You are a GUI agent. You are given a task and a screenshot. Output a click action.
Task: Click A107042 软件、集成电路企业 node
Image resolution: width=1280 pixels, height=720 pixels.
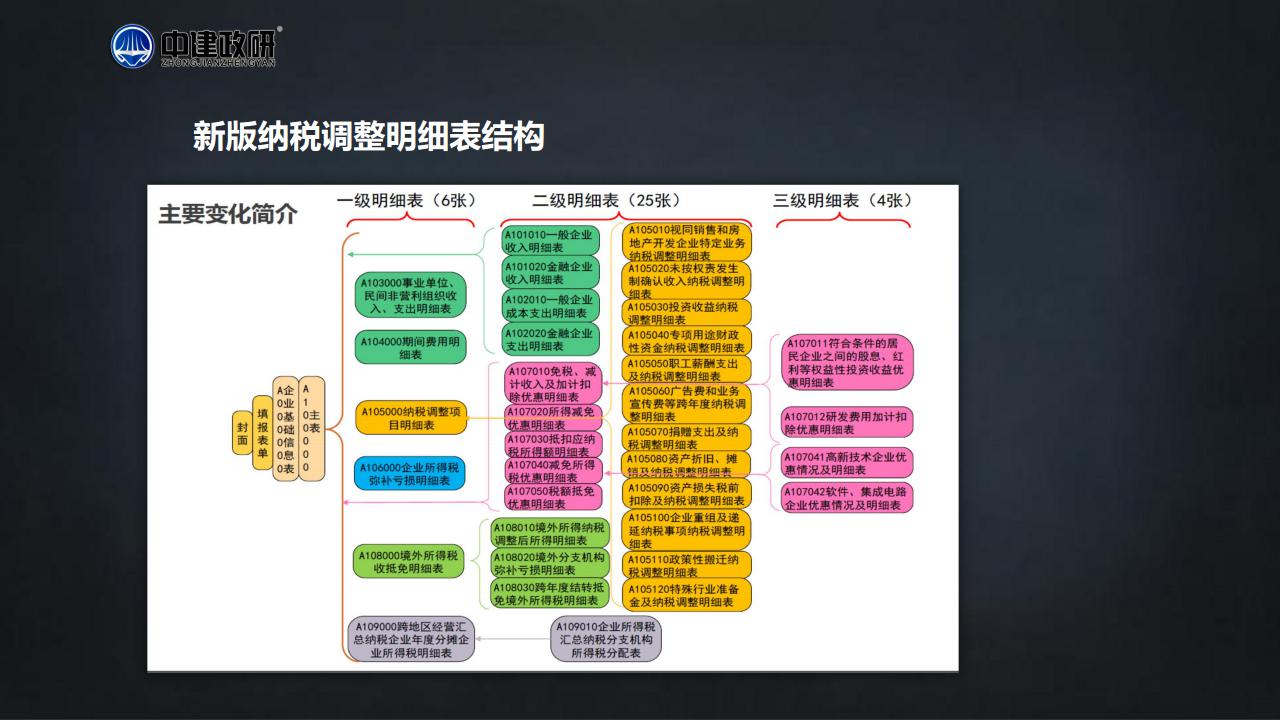848,498
